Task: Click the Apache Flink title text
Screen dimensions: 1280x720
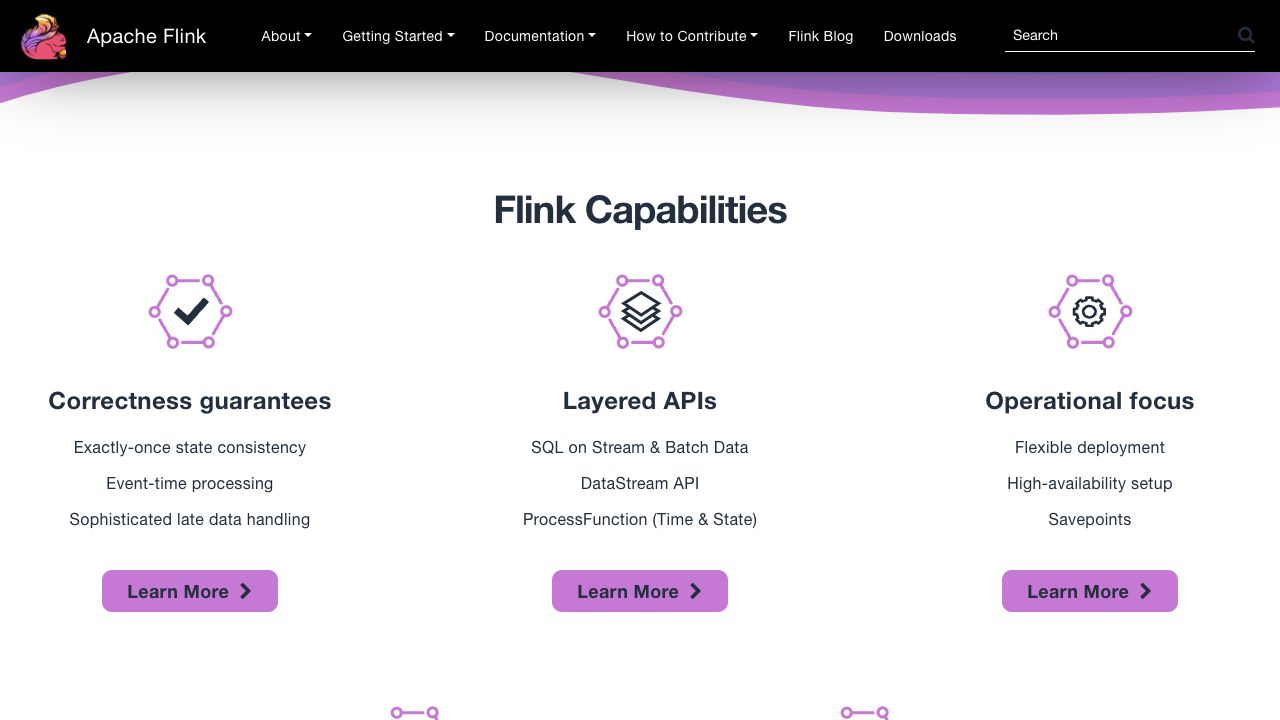Action: (x=146, y=36)
